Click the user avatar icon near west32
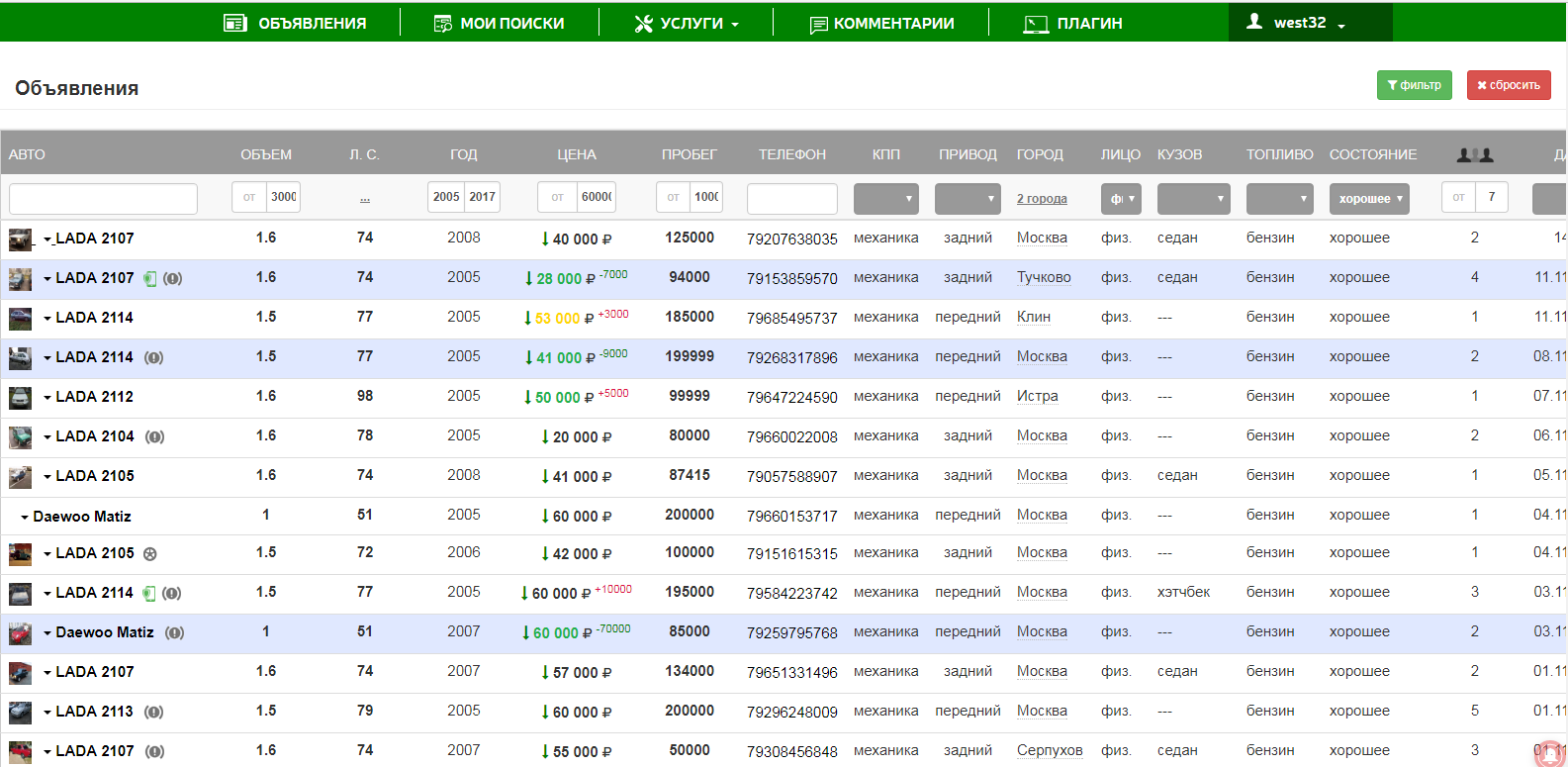This screenshot has width=1568, height=767. (x=1253, y=22)
